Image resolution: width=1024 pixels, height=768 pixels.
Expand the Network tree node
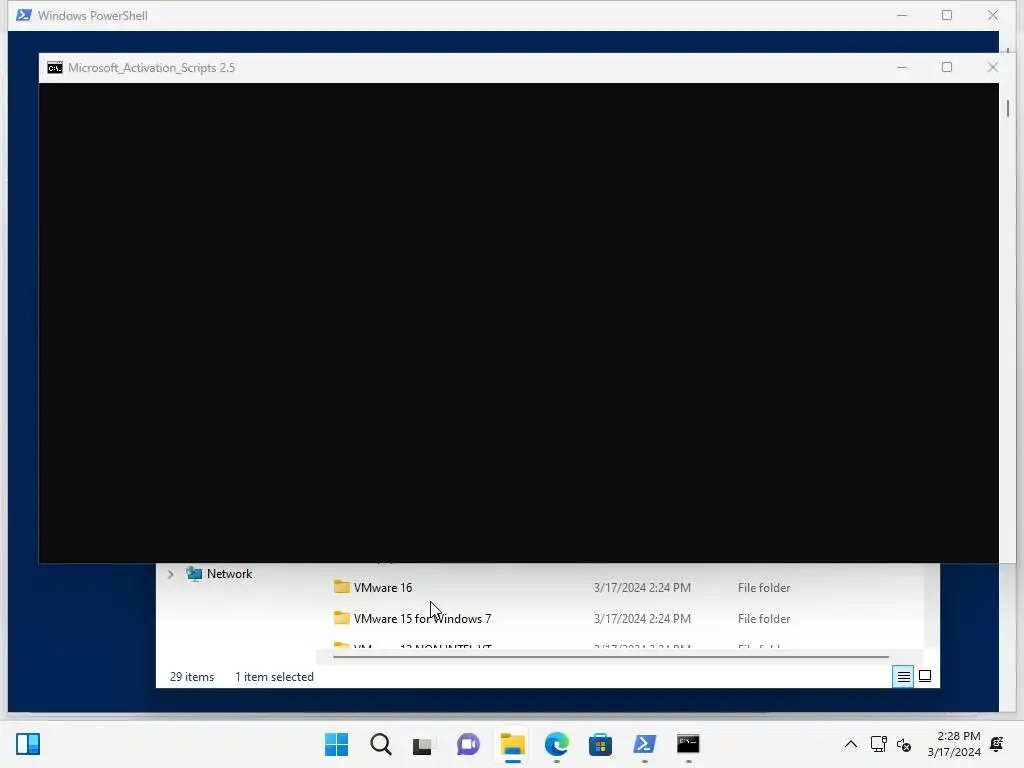(x=170, y=574)
